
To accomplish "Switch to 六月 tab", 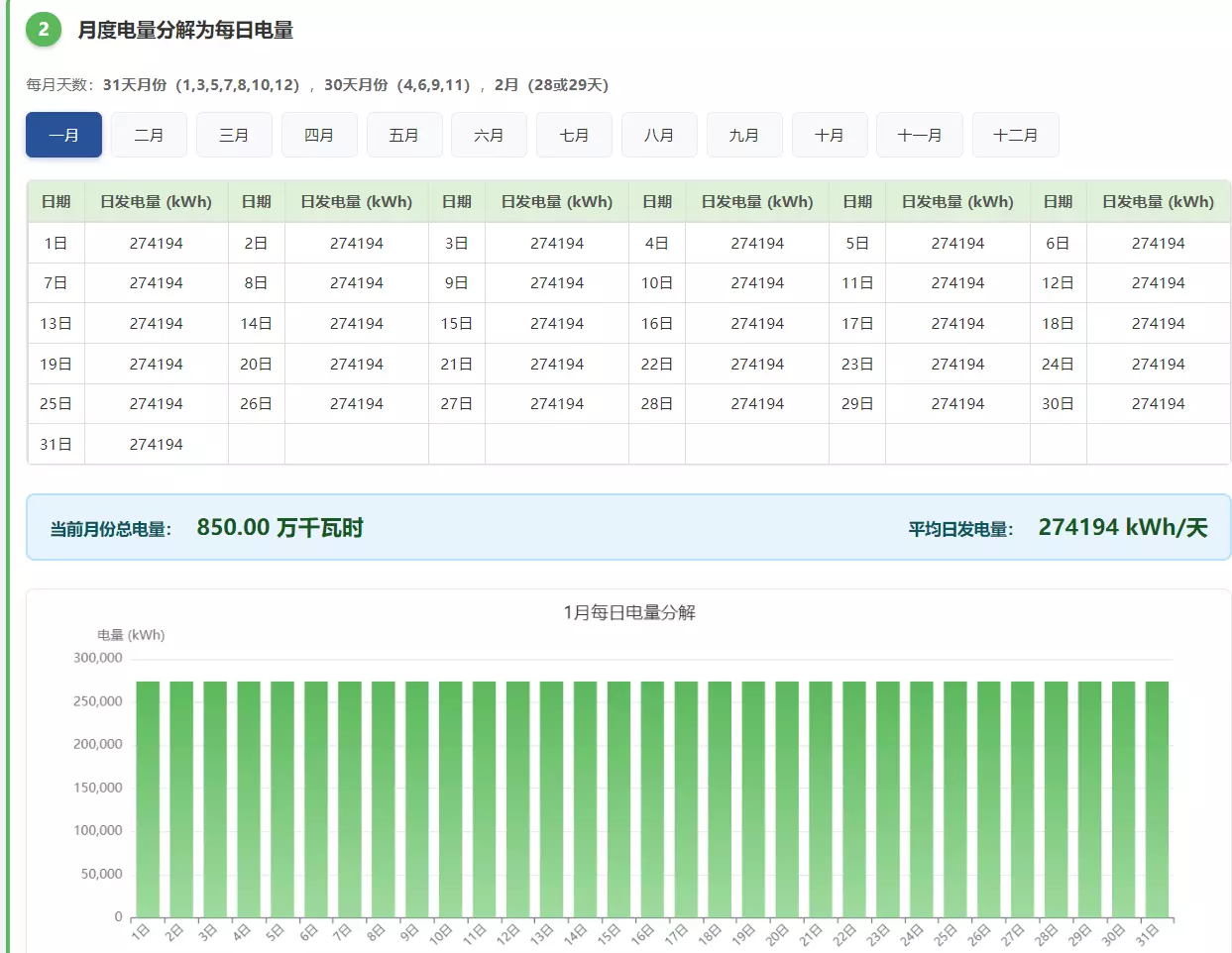I will [489, 135].
